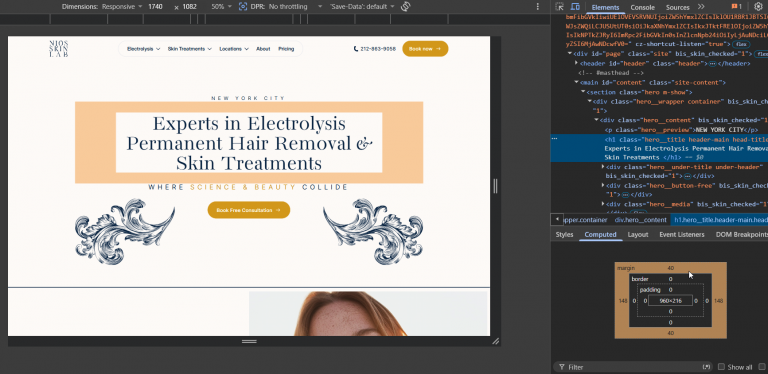Open the 50% zoom dropdown
This screenshot has width=768, height=374.
point(221,7)
